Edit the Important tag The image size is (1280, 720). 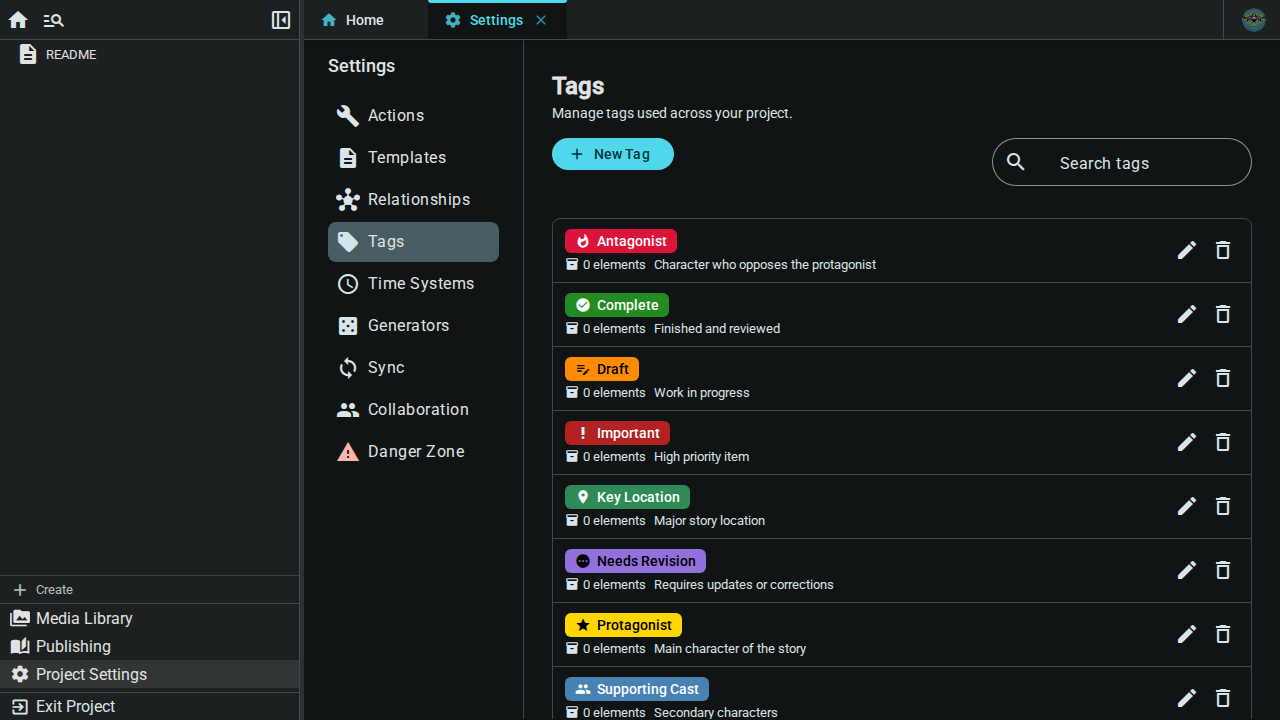click(1187, 442)
